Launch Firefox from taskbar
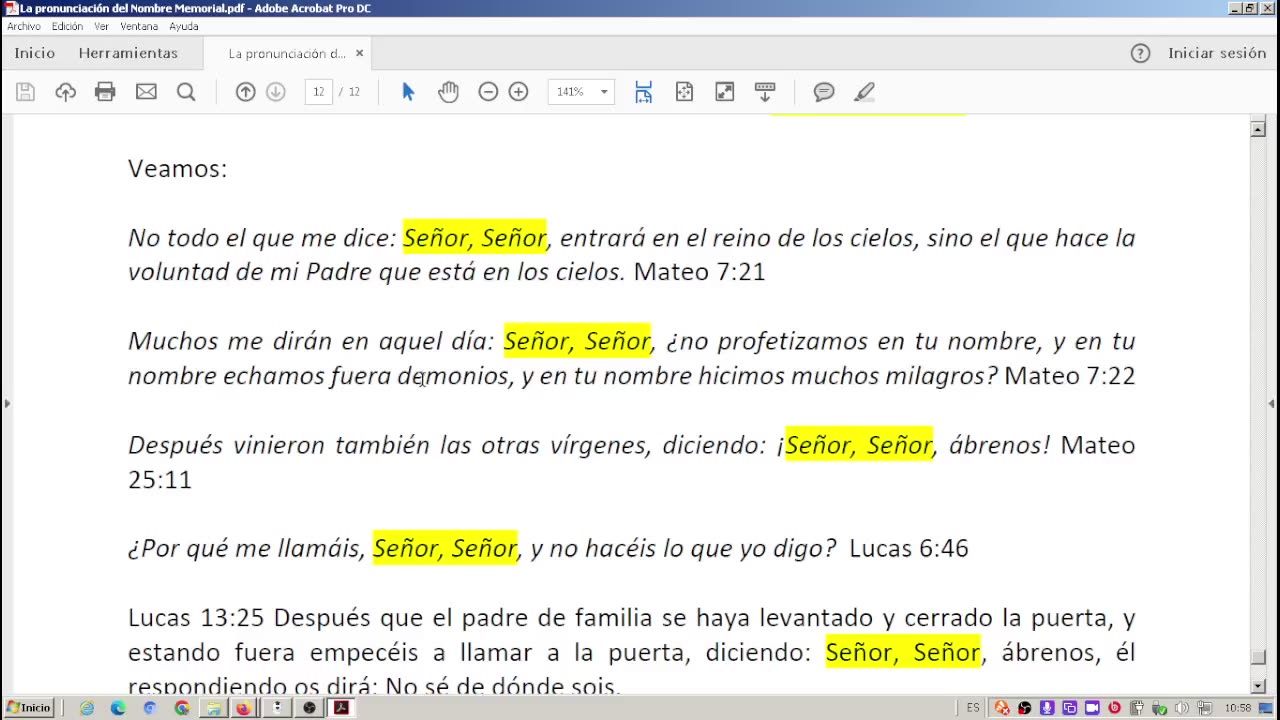The width and height of the screenshot is (1280, 720). 243,708
